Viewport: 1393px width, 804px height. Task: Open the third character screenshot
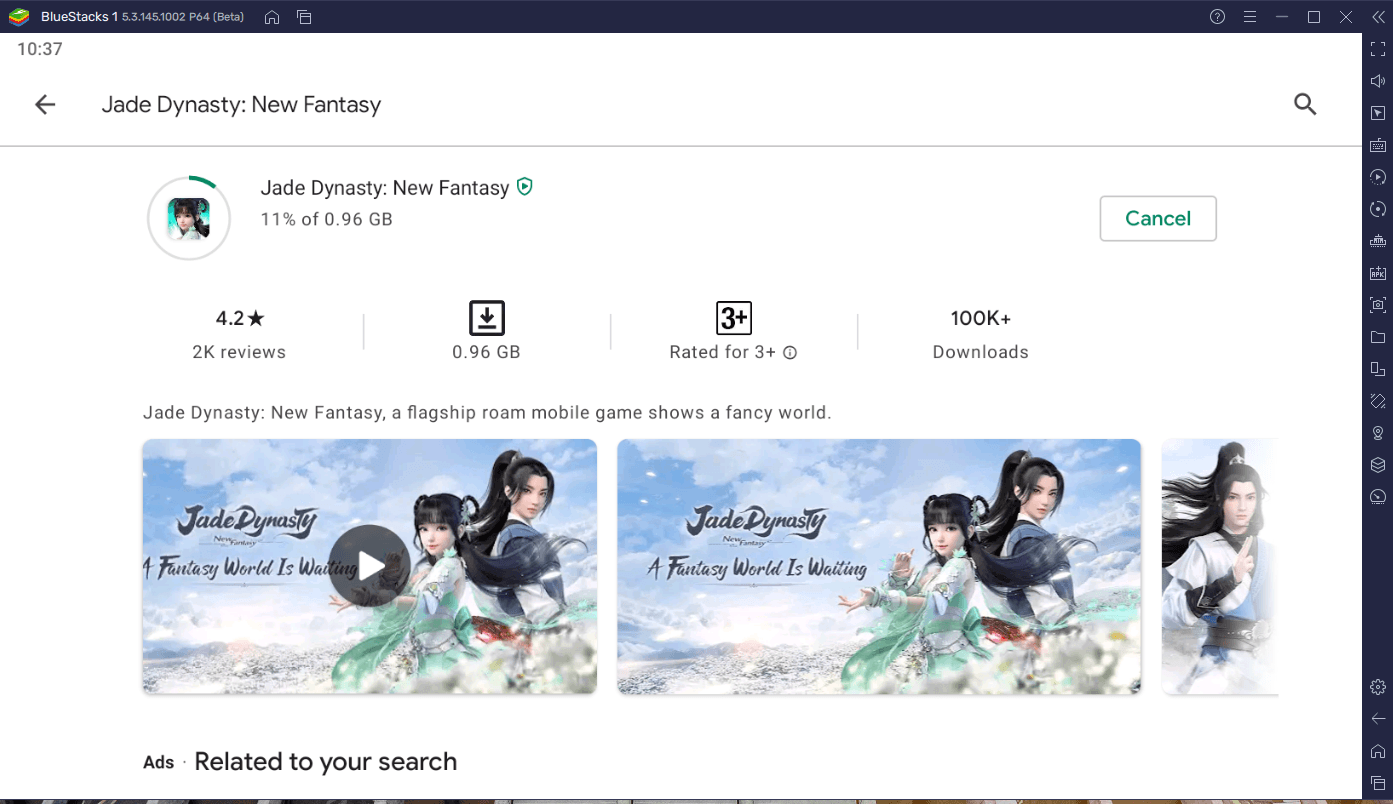tap(1220, 566)
